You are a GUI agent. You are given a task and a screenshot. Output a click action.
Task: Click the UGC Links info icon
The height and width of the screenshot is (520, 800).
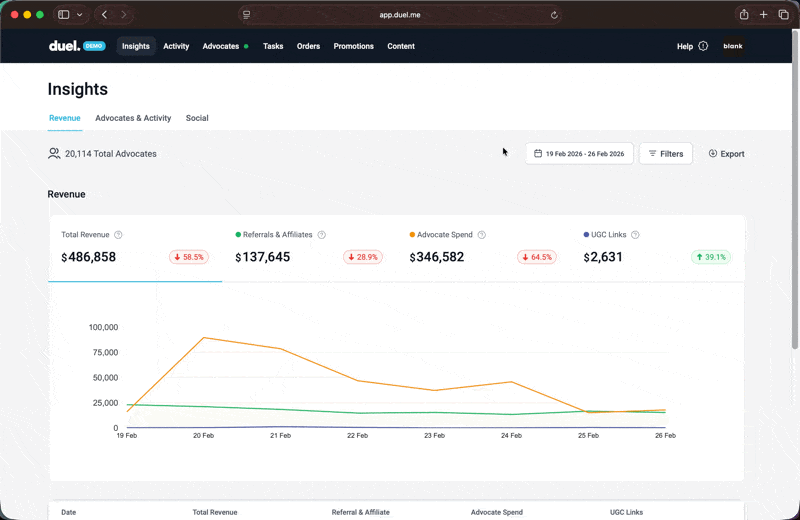(x=635, y=235)
